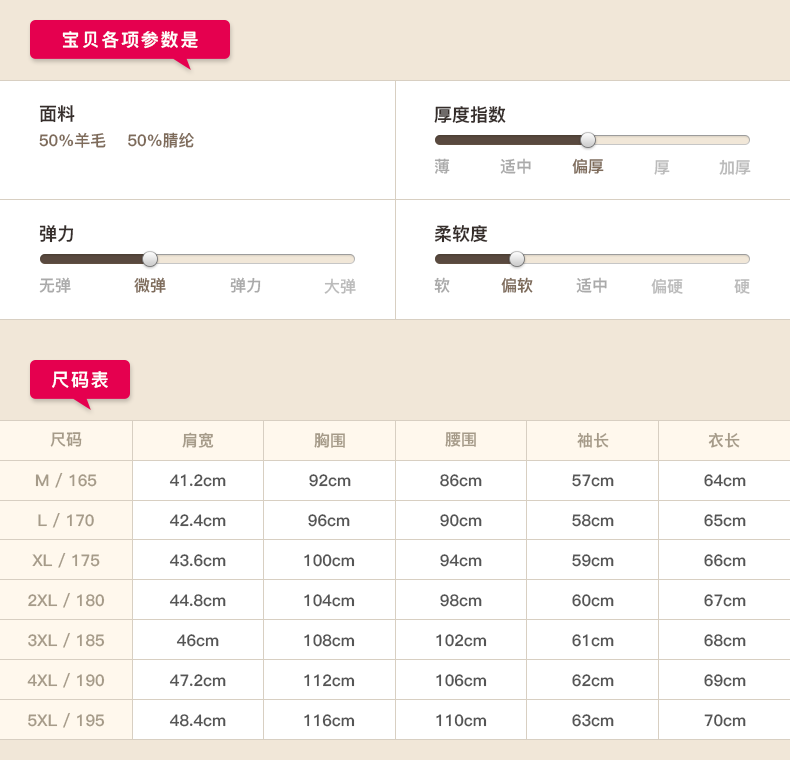Viewport: 790px width, 760px height.
Task: Click the elasticity slider handle
Action: coord(150,259)
